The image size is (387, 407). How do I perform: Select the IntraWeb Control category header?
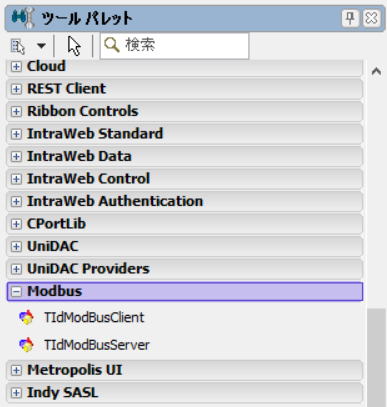[184, 179]
